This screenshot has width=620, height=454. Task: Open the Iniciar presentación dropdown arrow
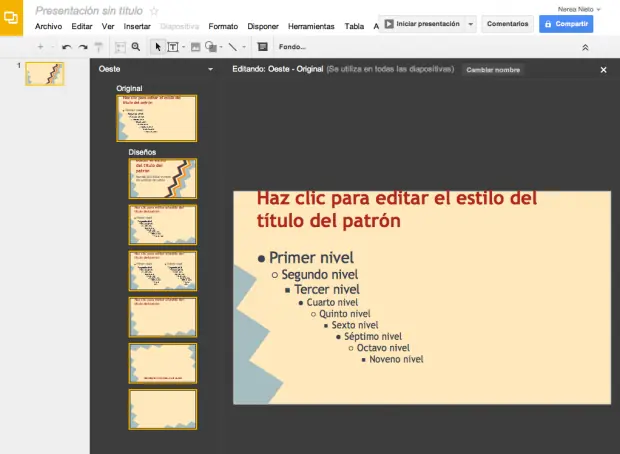[471, 23]
